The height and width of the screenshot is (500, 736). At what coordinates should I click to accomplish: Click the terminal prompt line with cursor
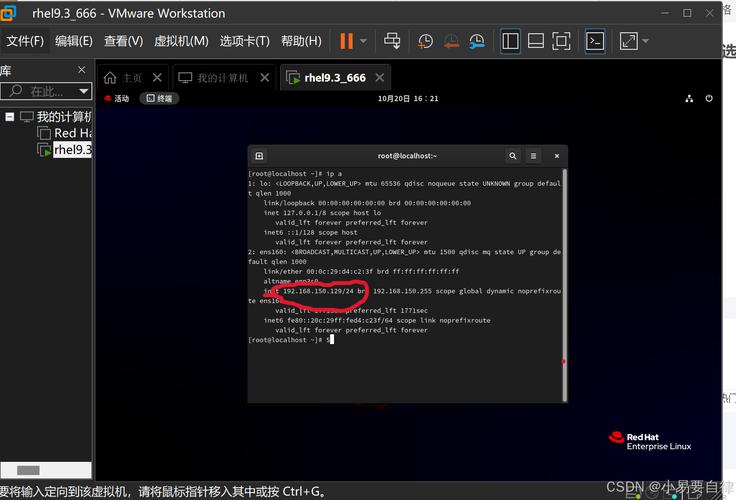click(x=291, y=339)
